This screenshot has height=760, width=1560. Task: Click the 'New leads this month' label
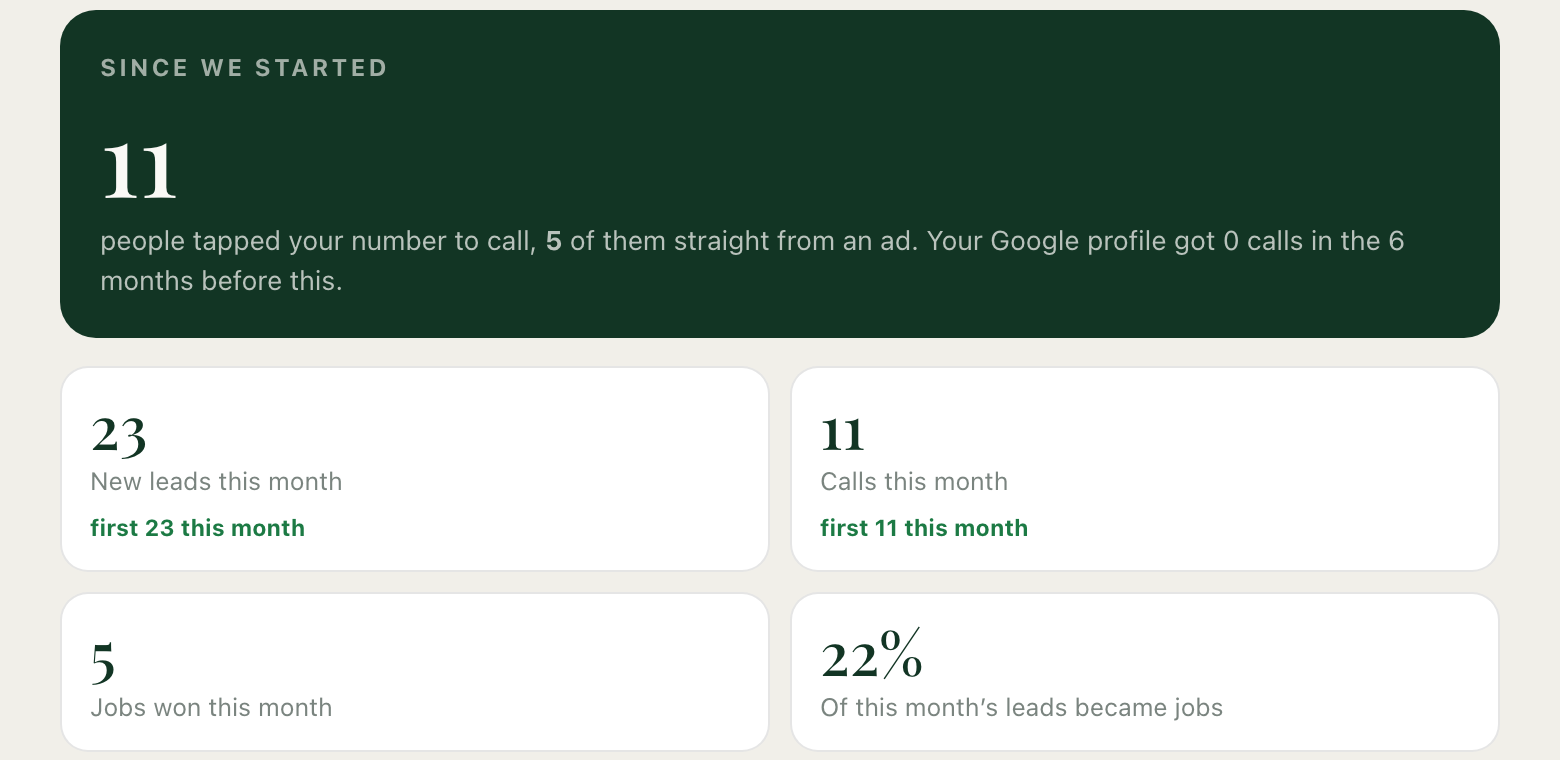216,482
